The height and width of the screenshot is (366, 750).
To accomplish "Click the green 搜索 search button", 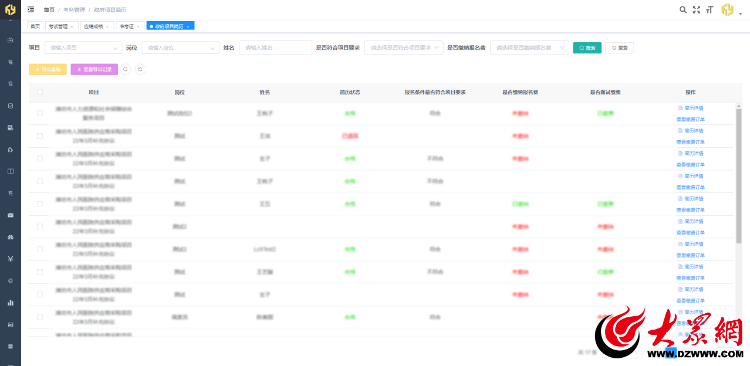I will (587, 48).
